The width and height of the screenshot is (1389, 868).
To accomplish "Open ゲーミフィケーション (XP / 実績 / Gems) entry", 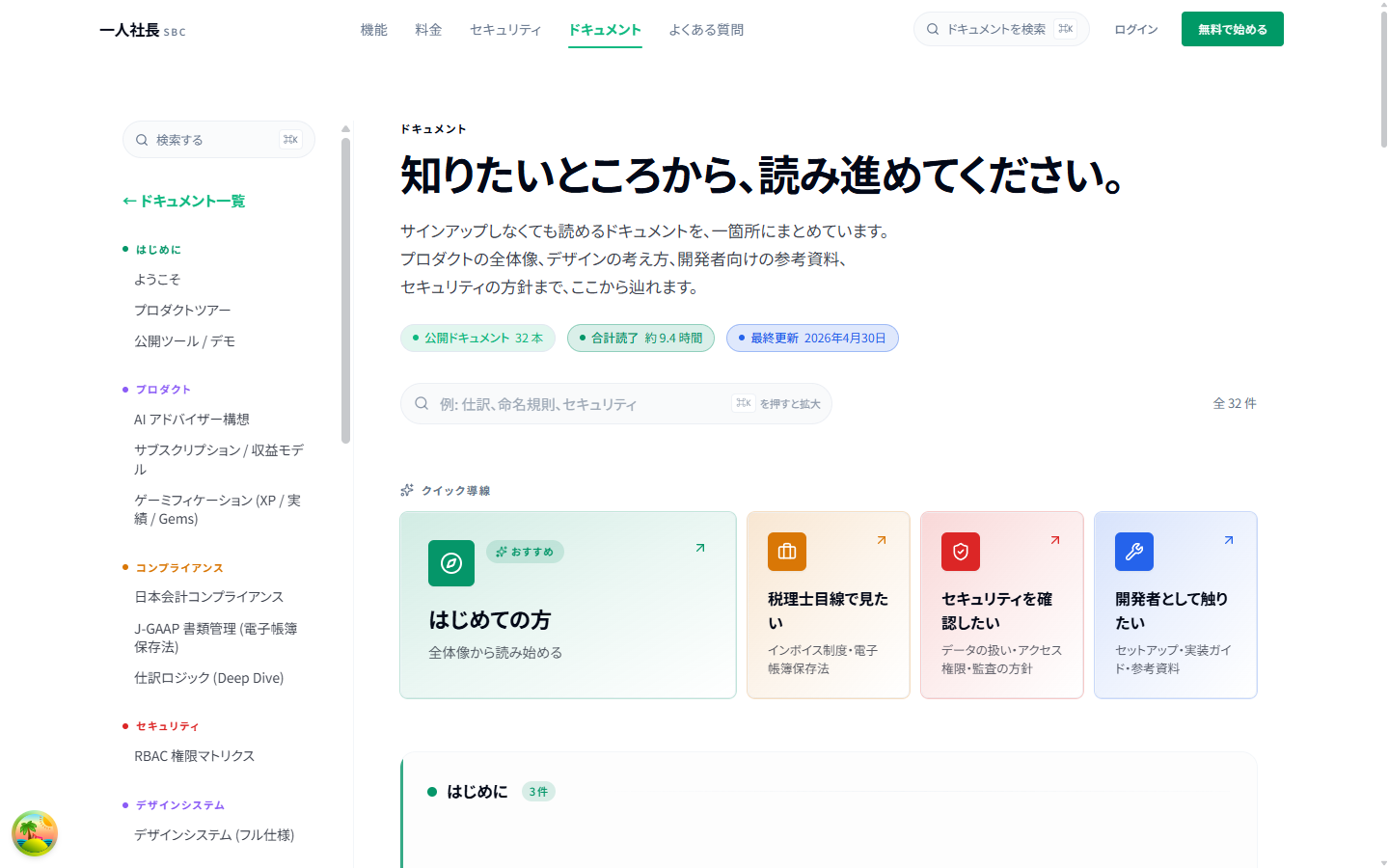I will [x=218, y=509].
